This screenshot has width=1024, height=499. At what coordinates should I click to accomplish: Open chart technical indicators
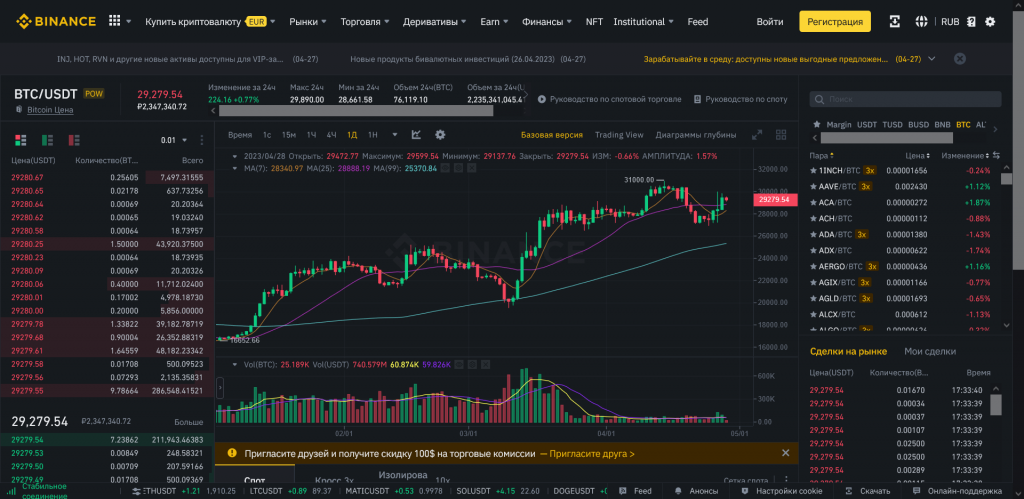tap(416, 134)
